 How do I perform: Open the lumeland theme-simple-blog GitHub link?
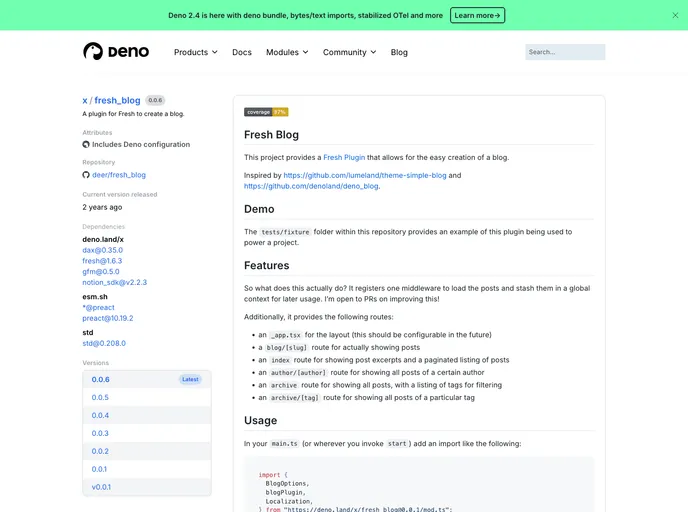[365, 175]
